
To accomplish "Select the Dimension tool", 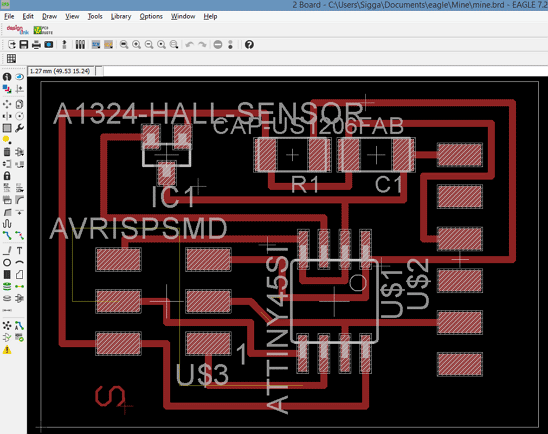I will (x=7, y=310).
